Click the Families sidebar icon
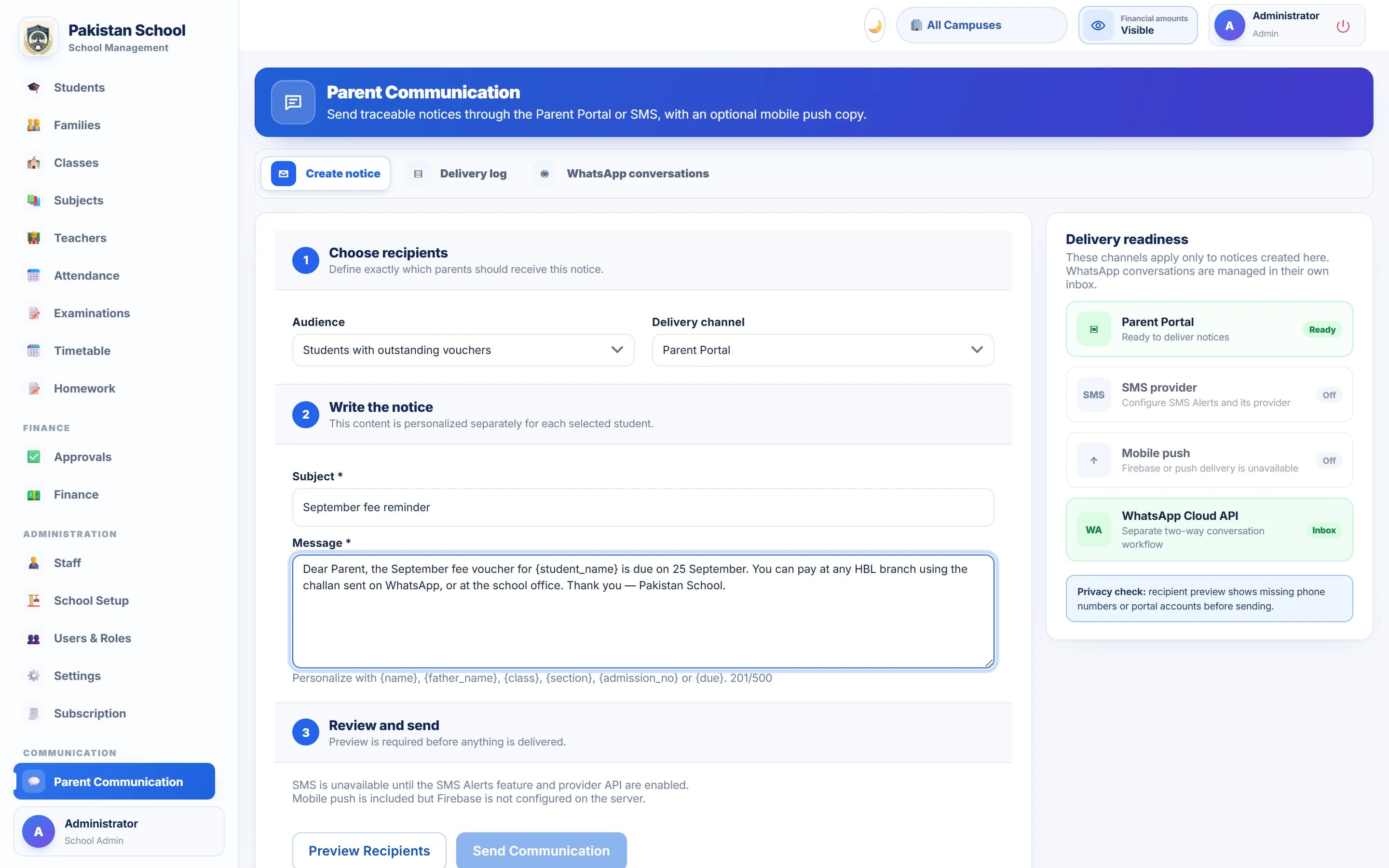The image size is (1389, 868). (34, 125)
